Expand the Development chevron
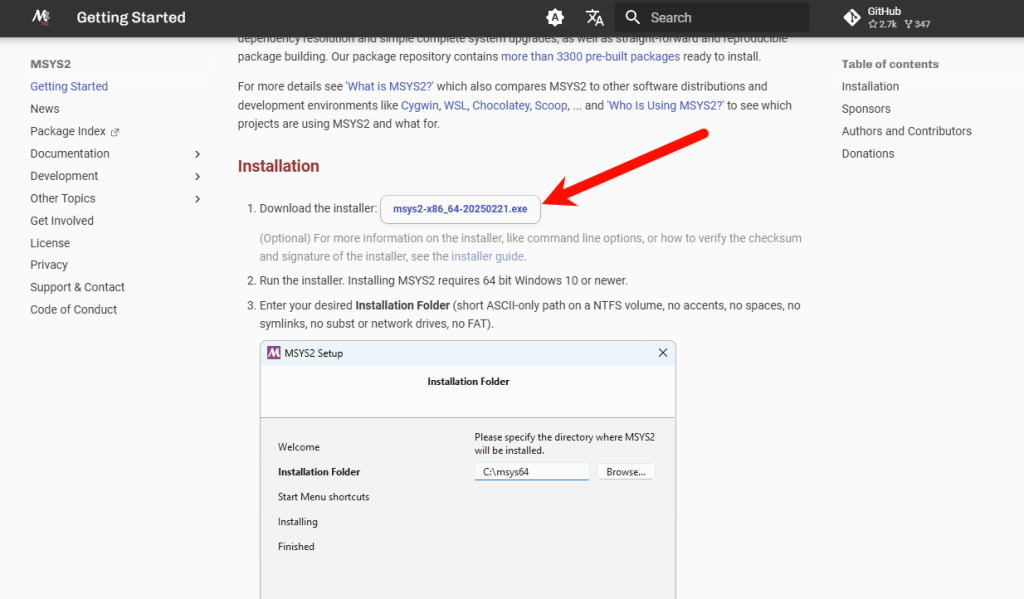Viewport: 1024px width, 599px height. 197,176
